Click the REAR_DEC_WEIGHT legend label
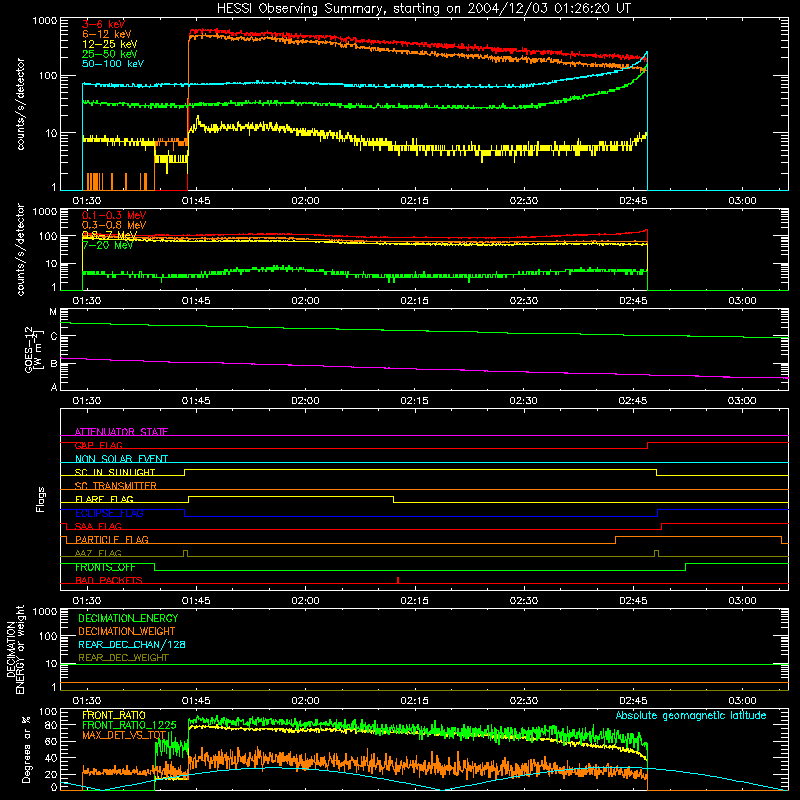Viewport: 800px width, 800px height. (123, 658)
